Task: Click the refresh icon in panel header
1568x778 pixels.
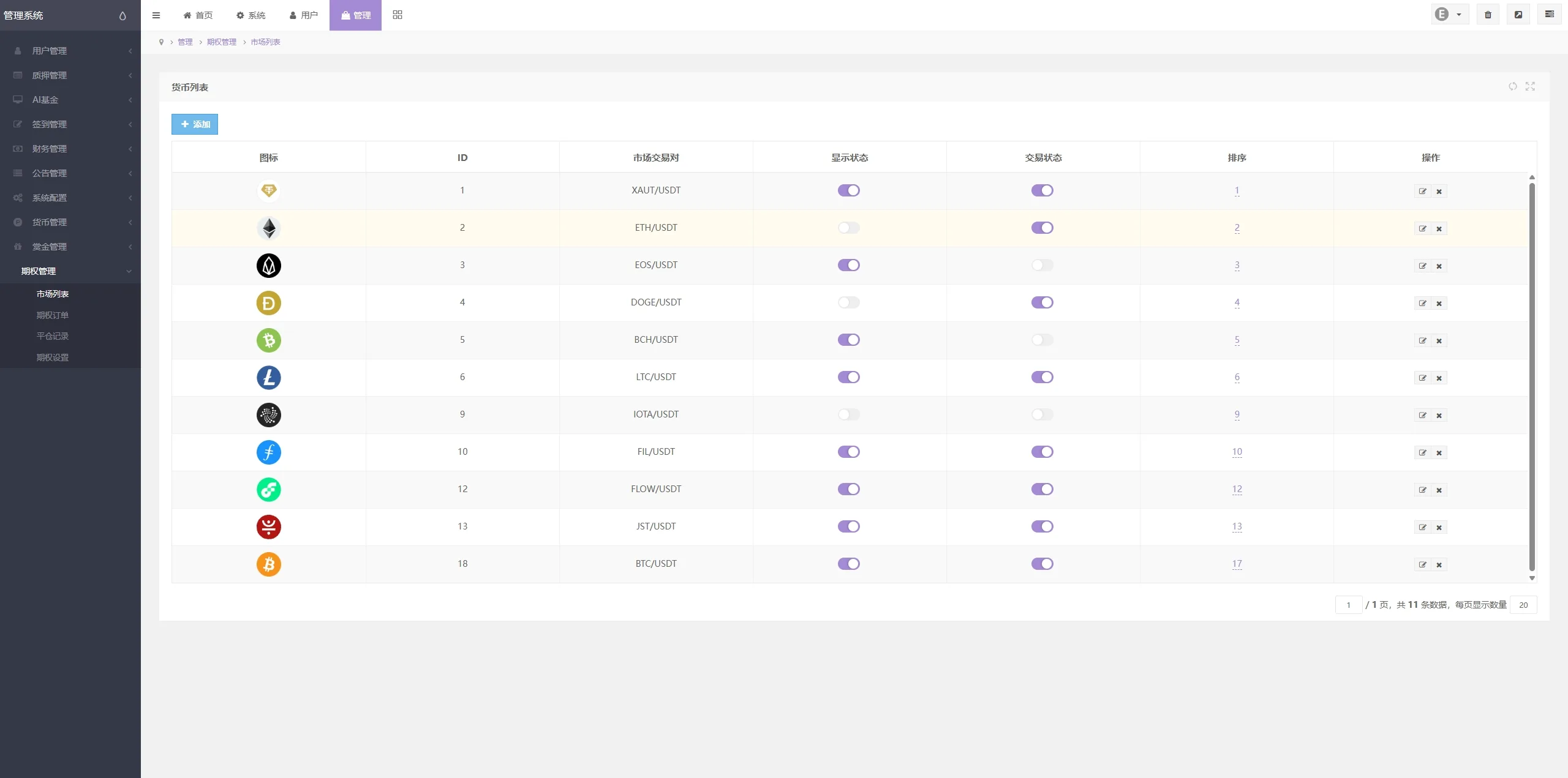Action: point(1512,86)
